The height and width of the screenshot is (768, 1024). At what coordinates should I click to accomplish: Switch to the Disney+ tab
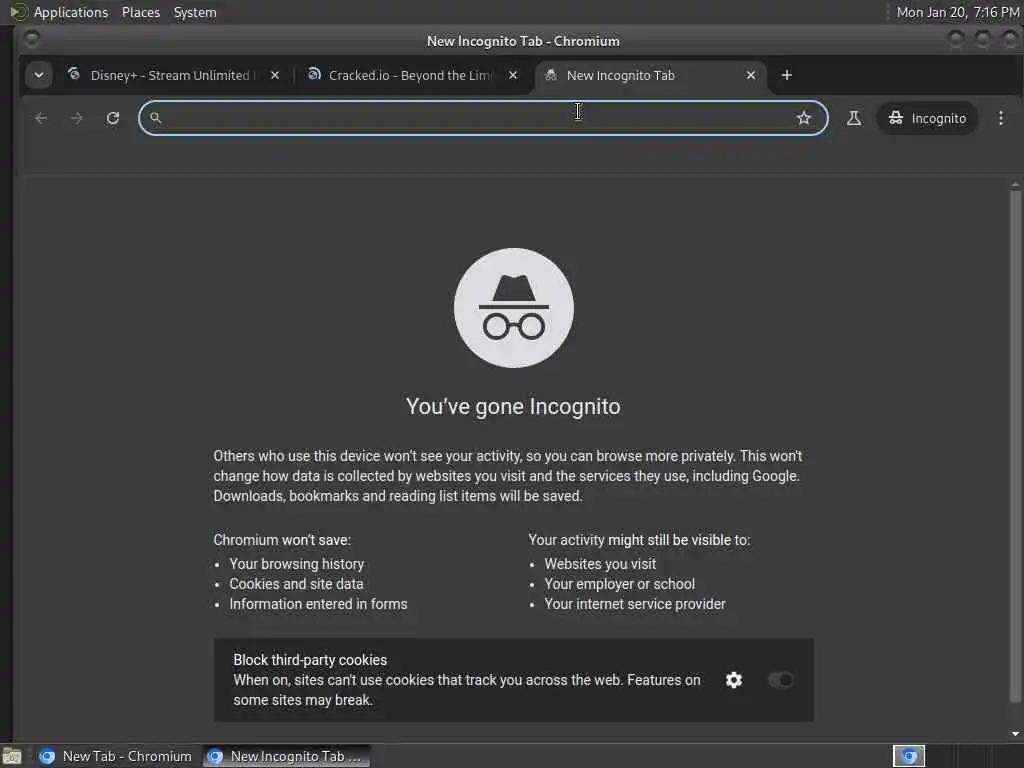(x=170, y=75)
